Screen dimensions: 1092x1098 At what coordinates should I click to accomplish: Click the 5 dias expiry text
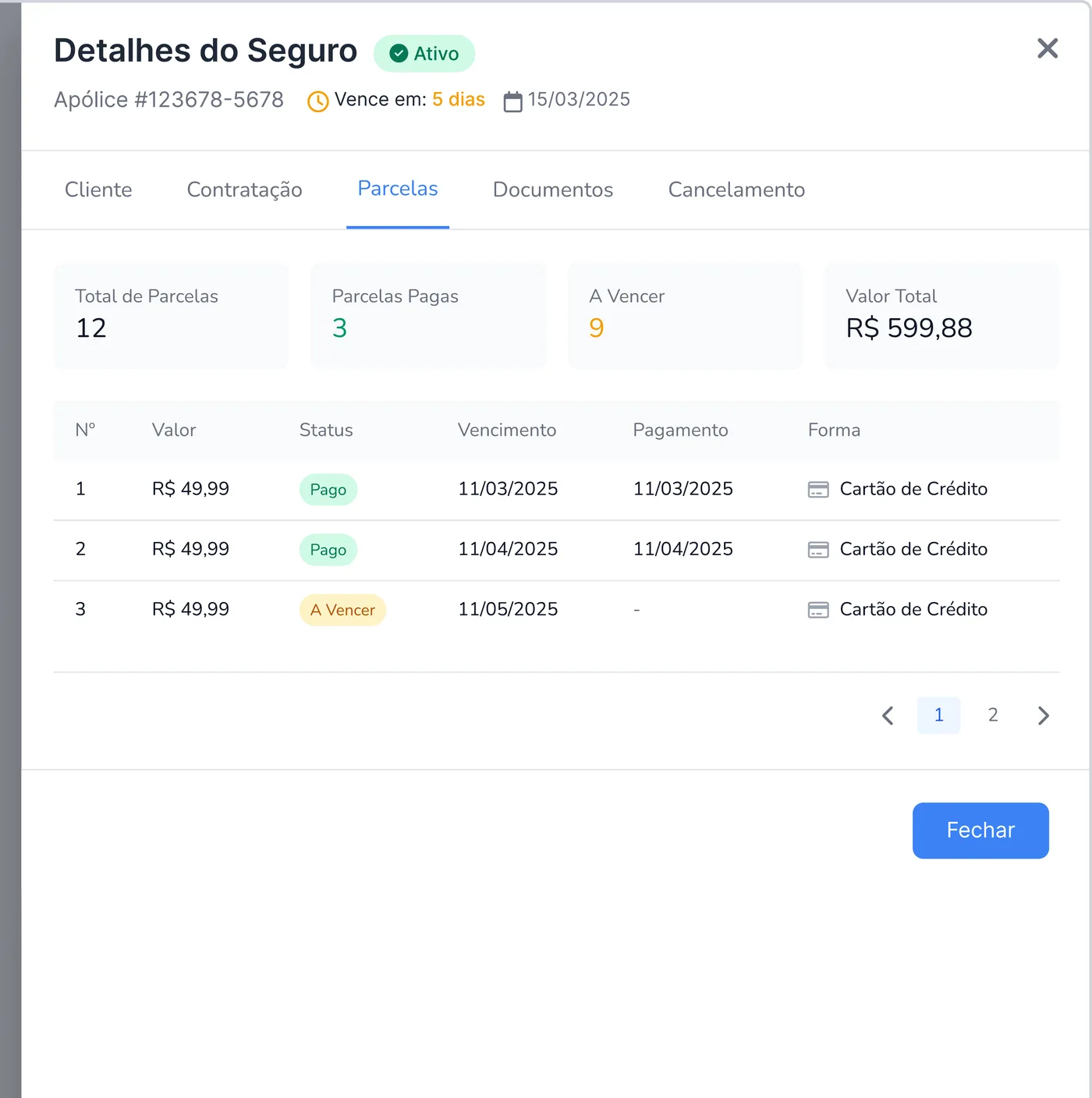(x=459, y=100)
